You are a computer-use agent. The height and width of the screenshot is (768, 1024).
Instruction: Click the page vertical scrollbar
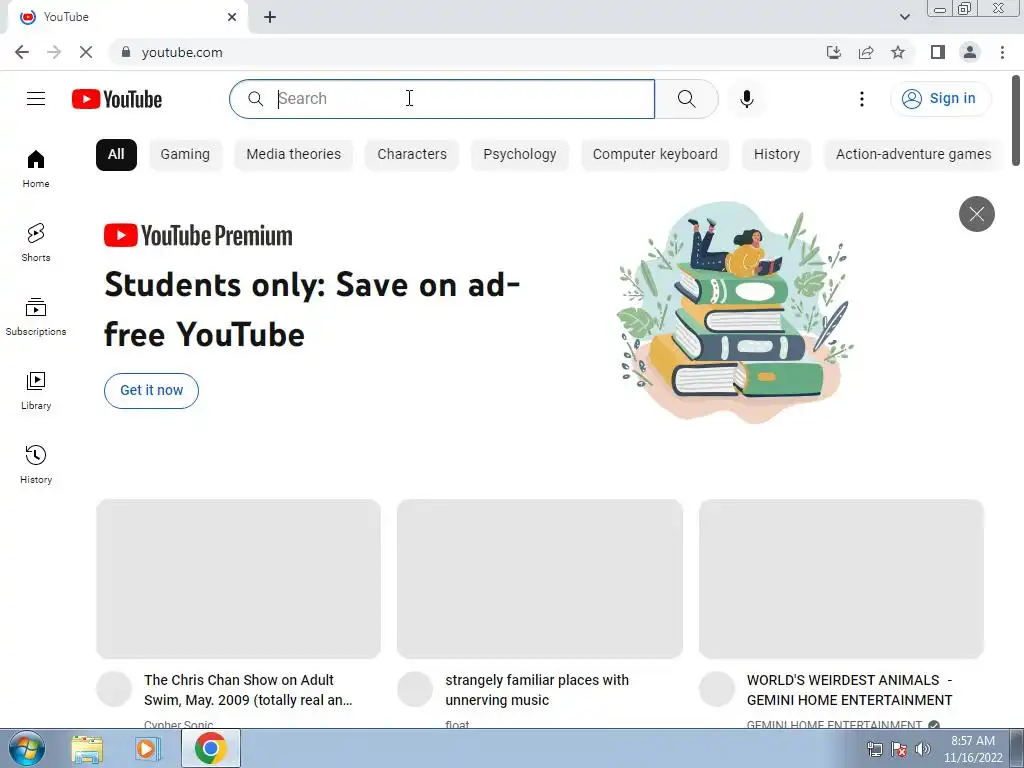coord(1017,121)
